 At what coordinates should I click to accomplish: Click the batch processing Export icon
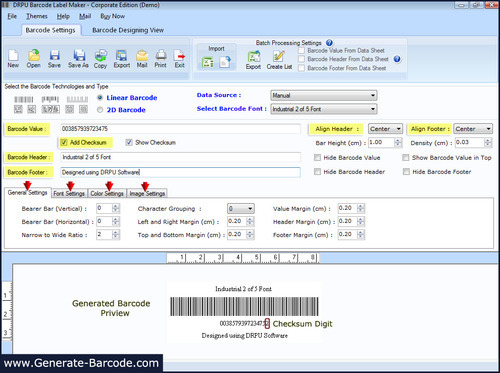tap(254, 59)
